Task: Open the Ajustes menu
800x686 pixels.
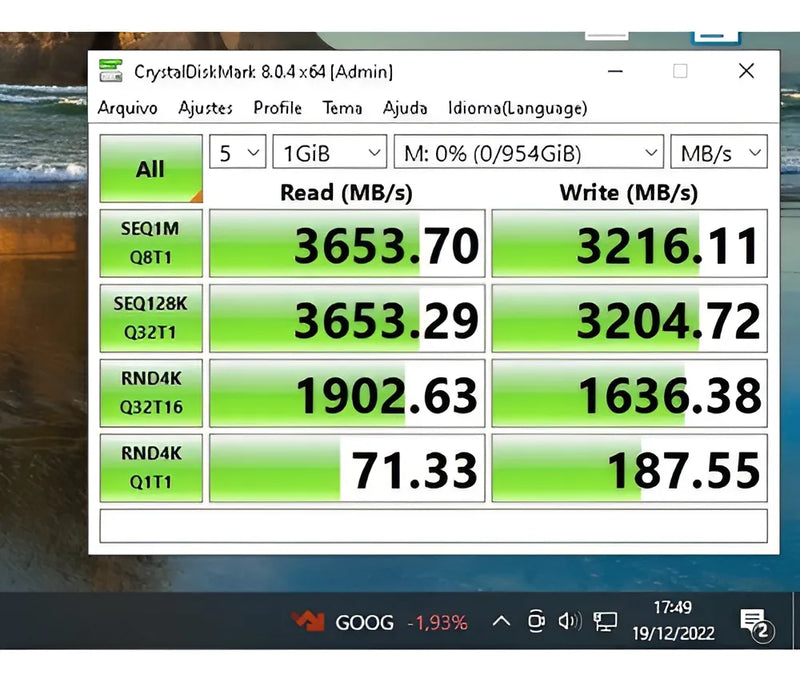Action: (205, 108)
